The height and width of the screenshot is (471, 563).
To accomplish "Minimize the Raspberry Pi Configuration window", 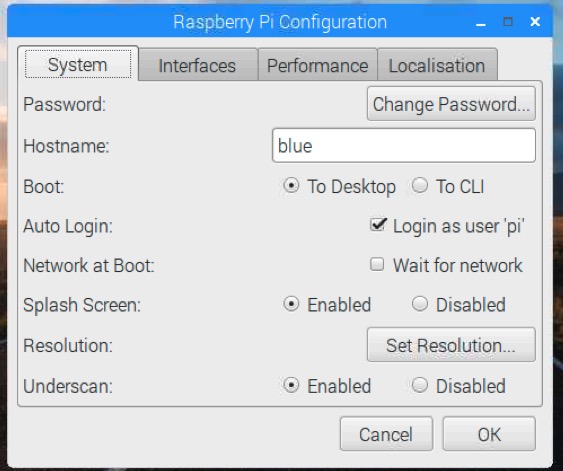I will (481, 22).
